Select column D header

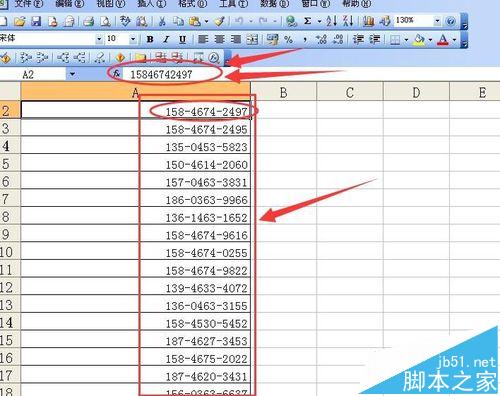[416, 92]
